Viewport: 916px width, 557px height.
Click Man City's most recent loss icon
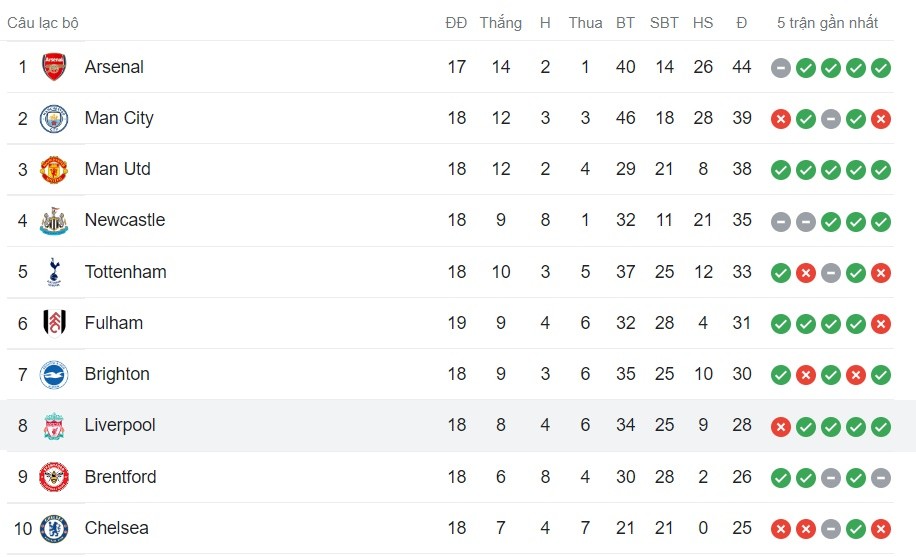click(x=881, y=119)
